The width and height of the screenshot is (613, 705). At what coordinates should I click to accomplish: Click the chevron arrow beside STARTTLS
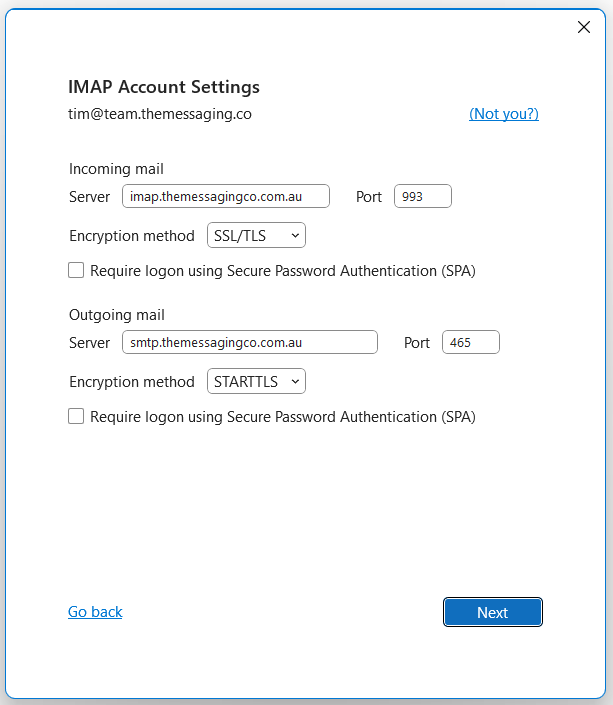(295, 381)
